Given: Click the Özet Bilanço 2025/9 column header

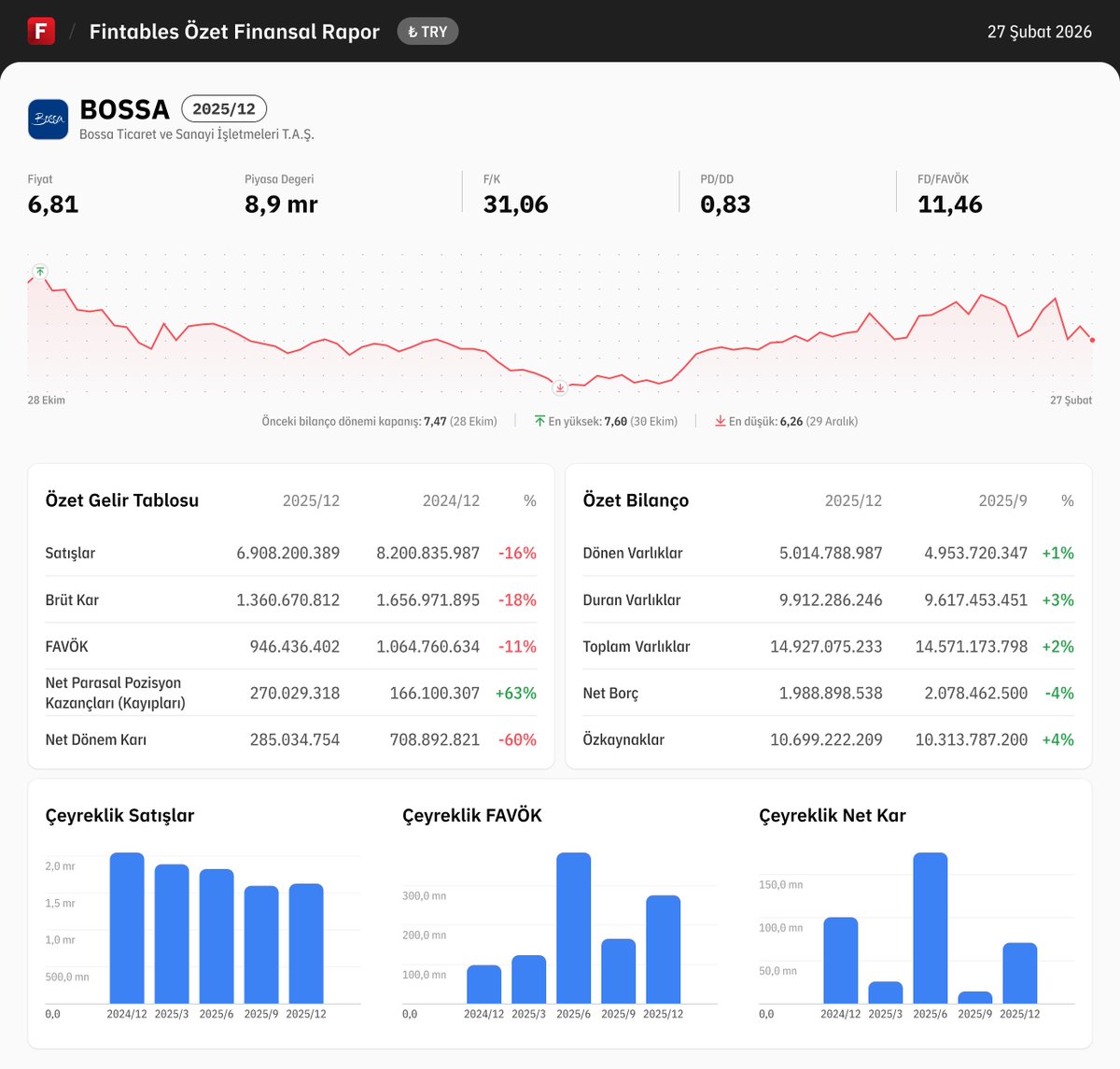Looking at the screenshot, I should click(x=1002, y=501).
